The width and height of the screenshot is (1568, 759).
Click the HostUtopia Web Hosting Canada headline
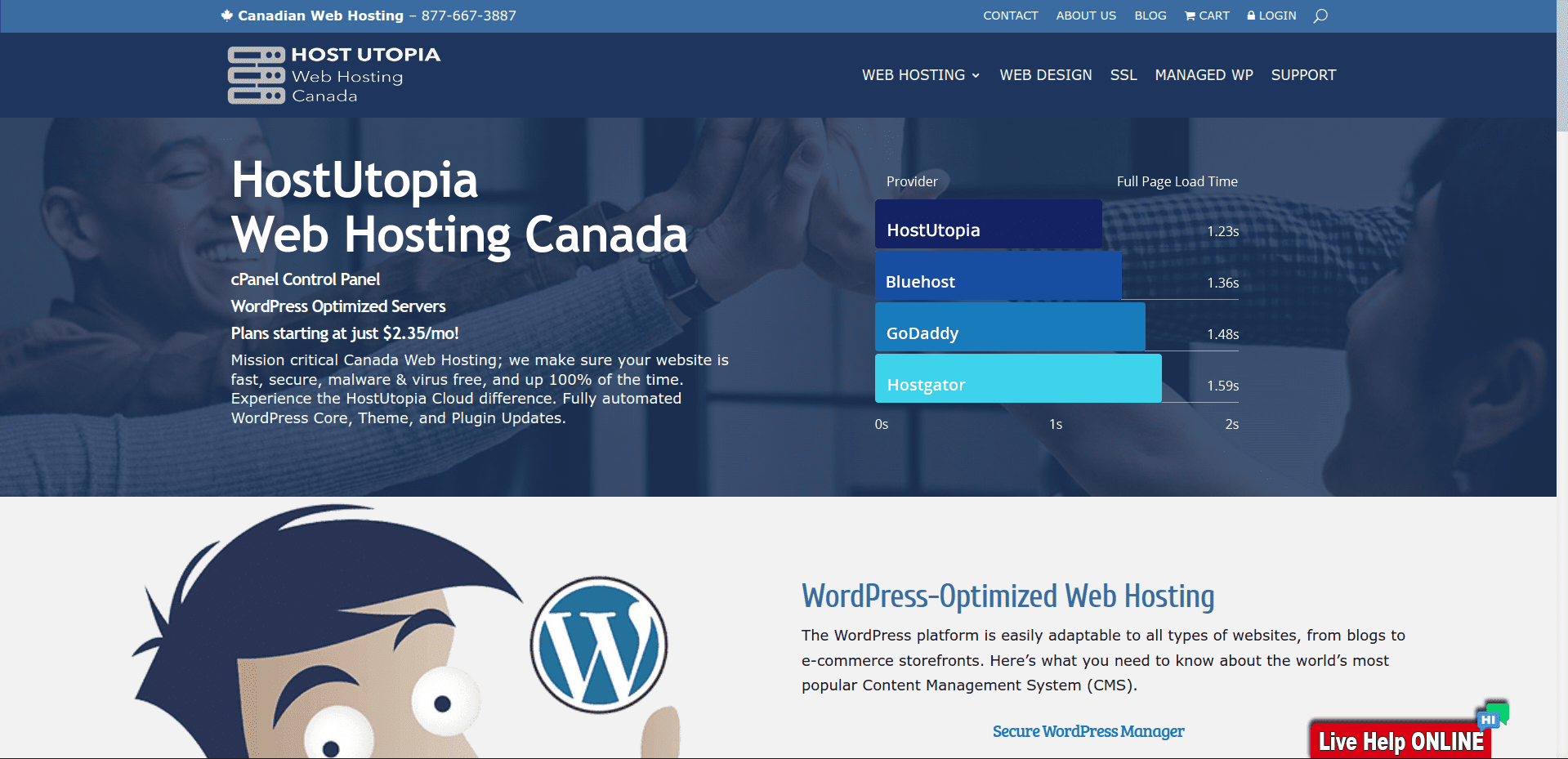(459, 207)
